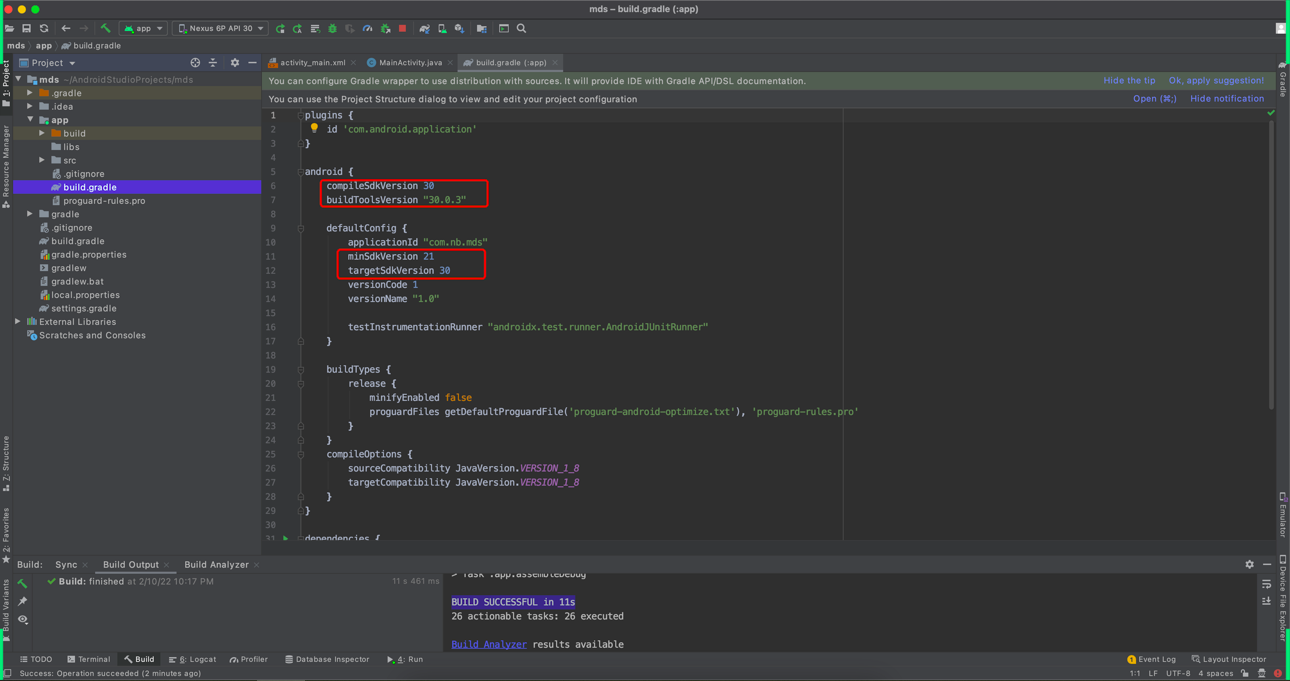Open Project panel settings gear

235,63
